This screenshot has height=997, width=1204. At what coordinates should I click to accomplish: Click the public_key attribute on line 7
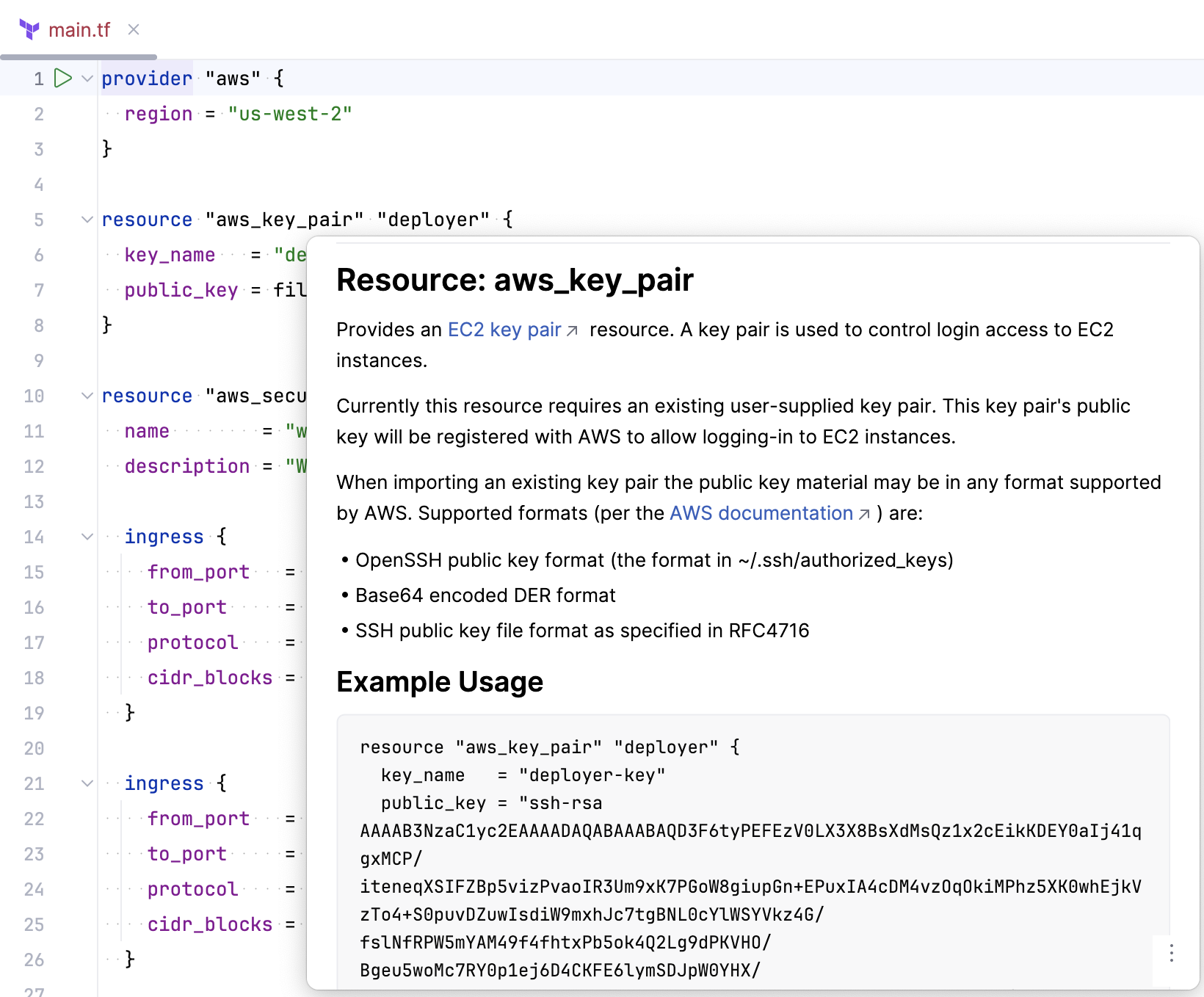click(x=181, y=289)
